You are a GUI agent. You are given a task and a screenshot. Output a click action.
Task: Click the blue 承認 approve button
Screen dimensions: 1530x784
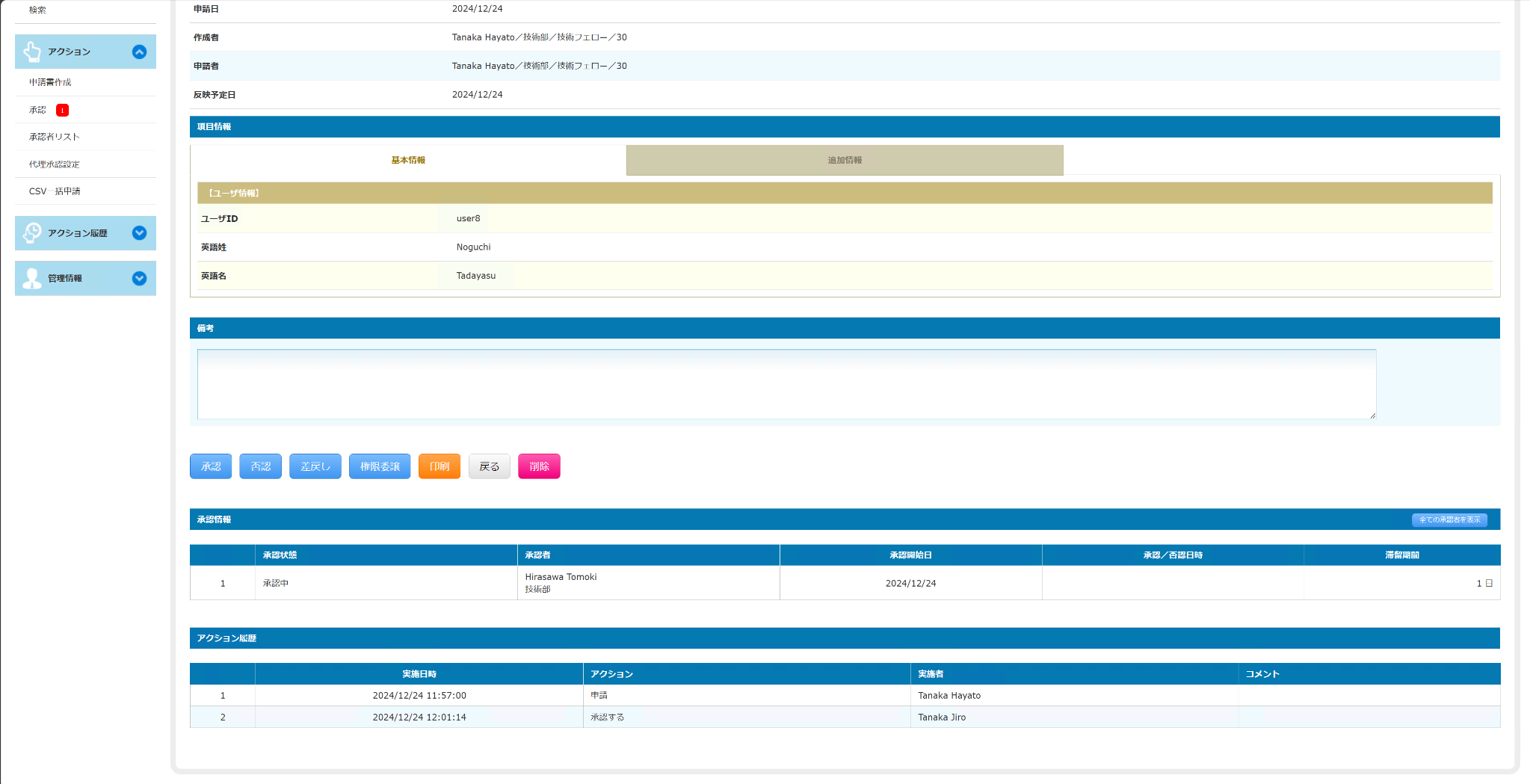click(x=211, y=466)
